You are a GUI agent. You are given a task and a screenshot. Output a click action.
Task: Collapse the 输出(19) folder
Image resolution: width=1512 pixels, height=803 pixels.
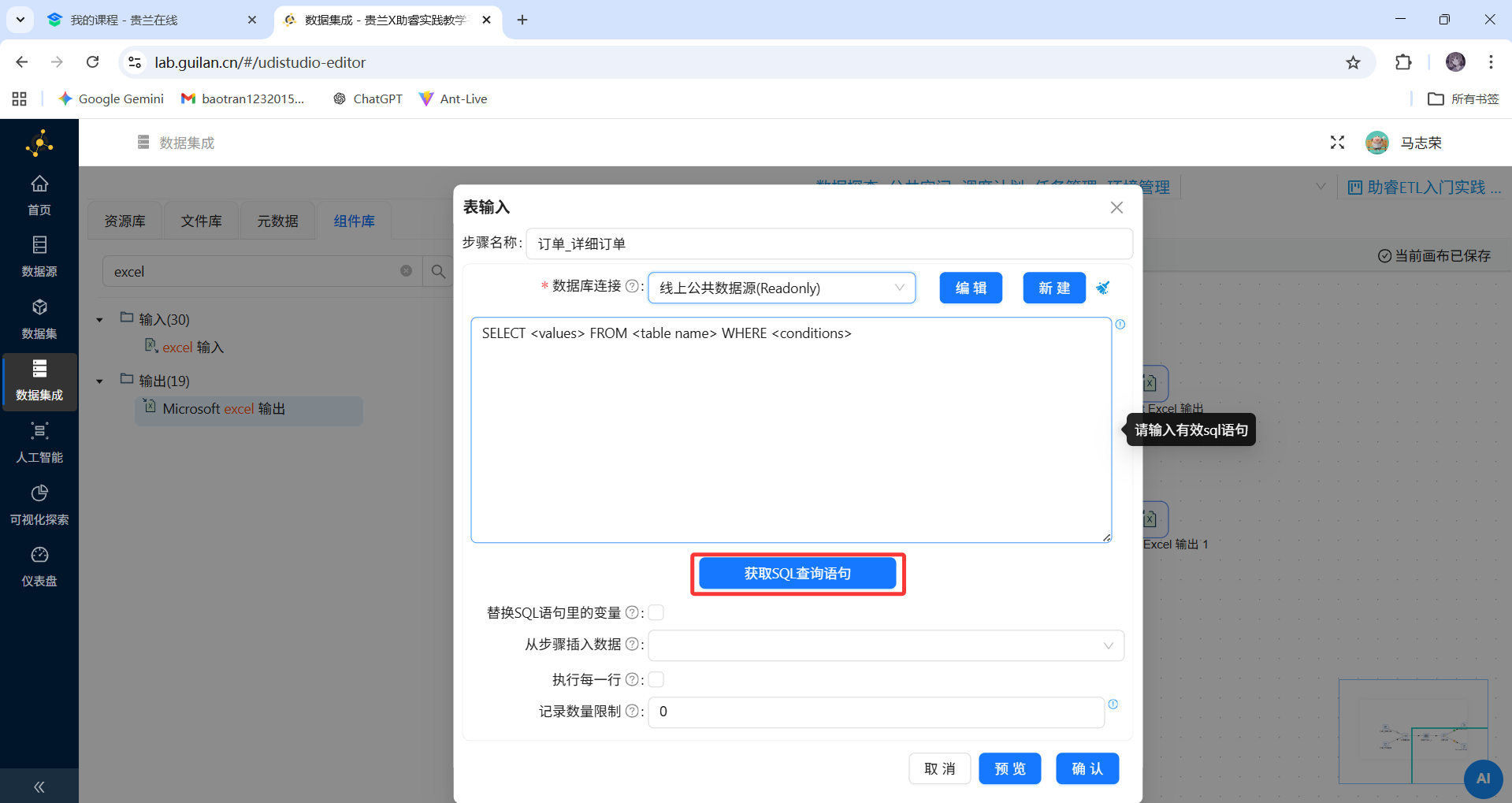[x=99, y=381]
